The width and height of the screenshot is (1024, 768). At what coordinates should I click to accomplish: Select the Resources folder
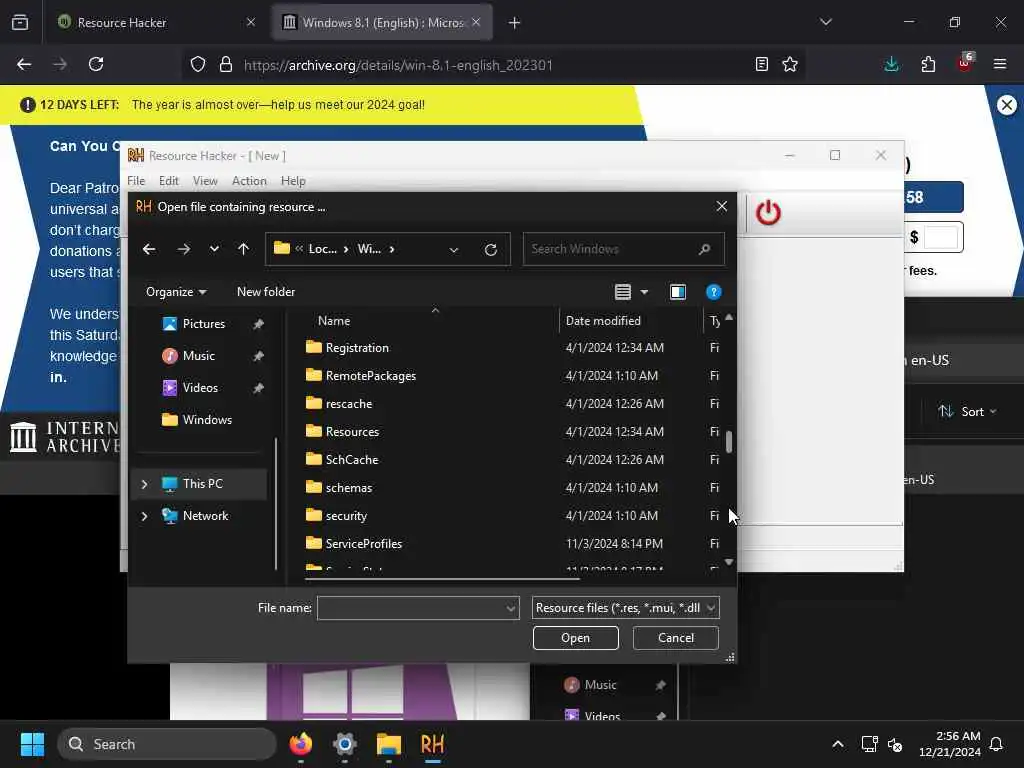point(352,432)
